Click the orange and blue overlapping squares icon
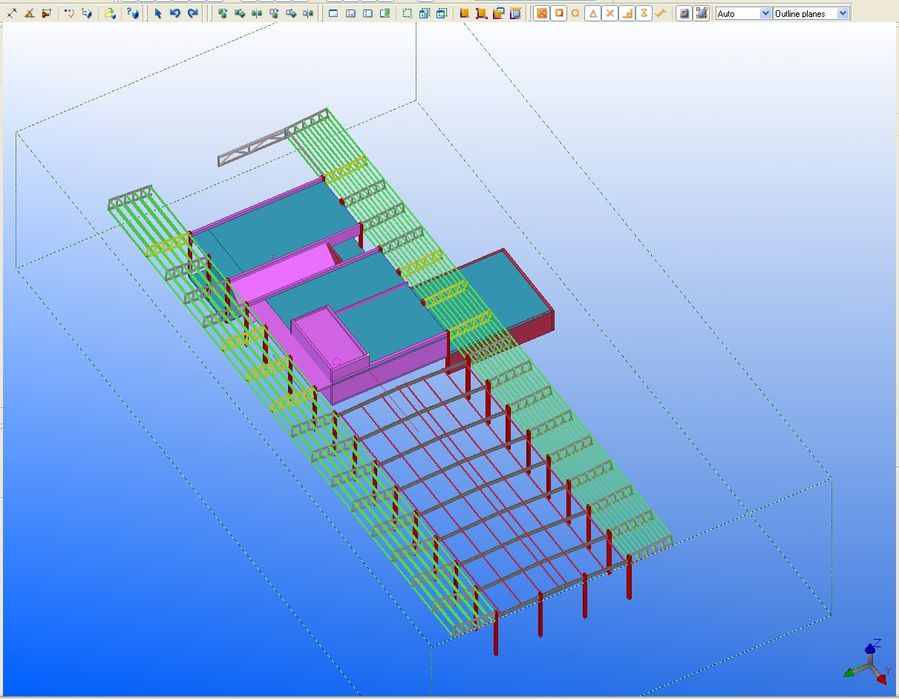 point(499,13)
